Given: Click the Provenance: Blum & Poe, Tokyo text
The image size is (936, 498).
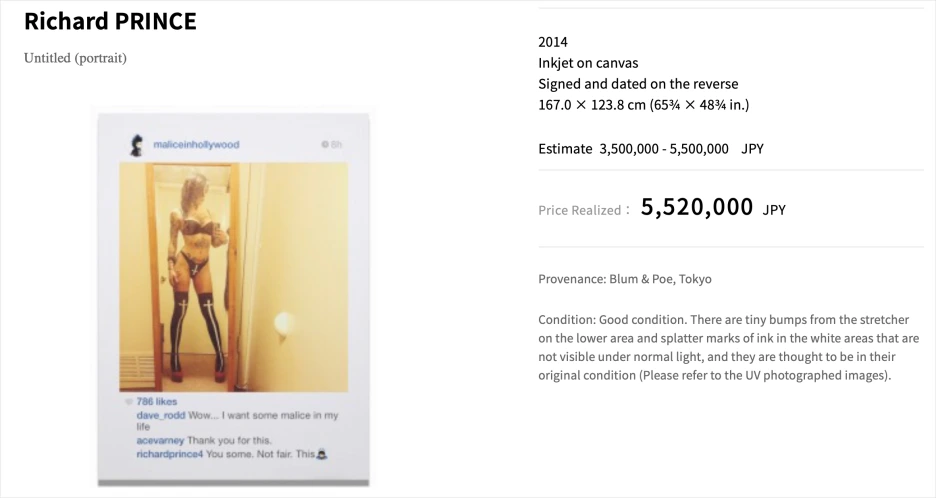Looking at the screenshot, I should pyautogui.click(x=625, y=279).
